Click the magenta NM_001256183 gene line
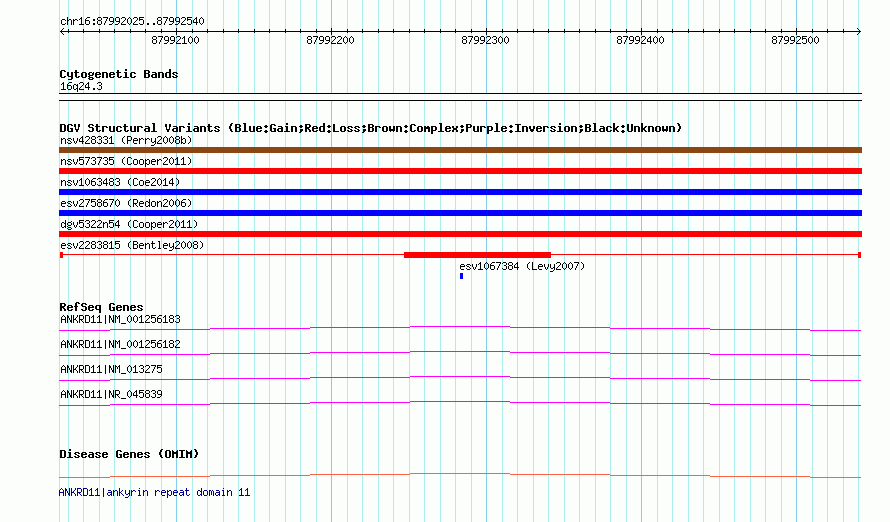 (460, 327)
